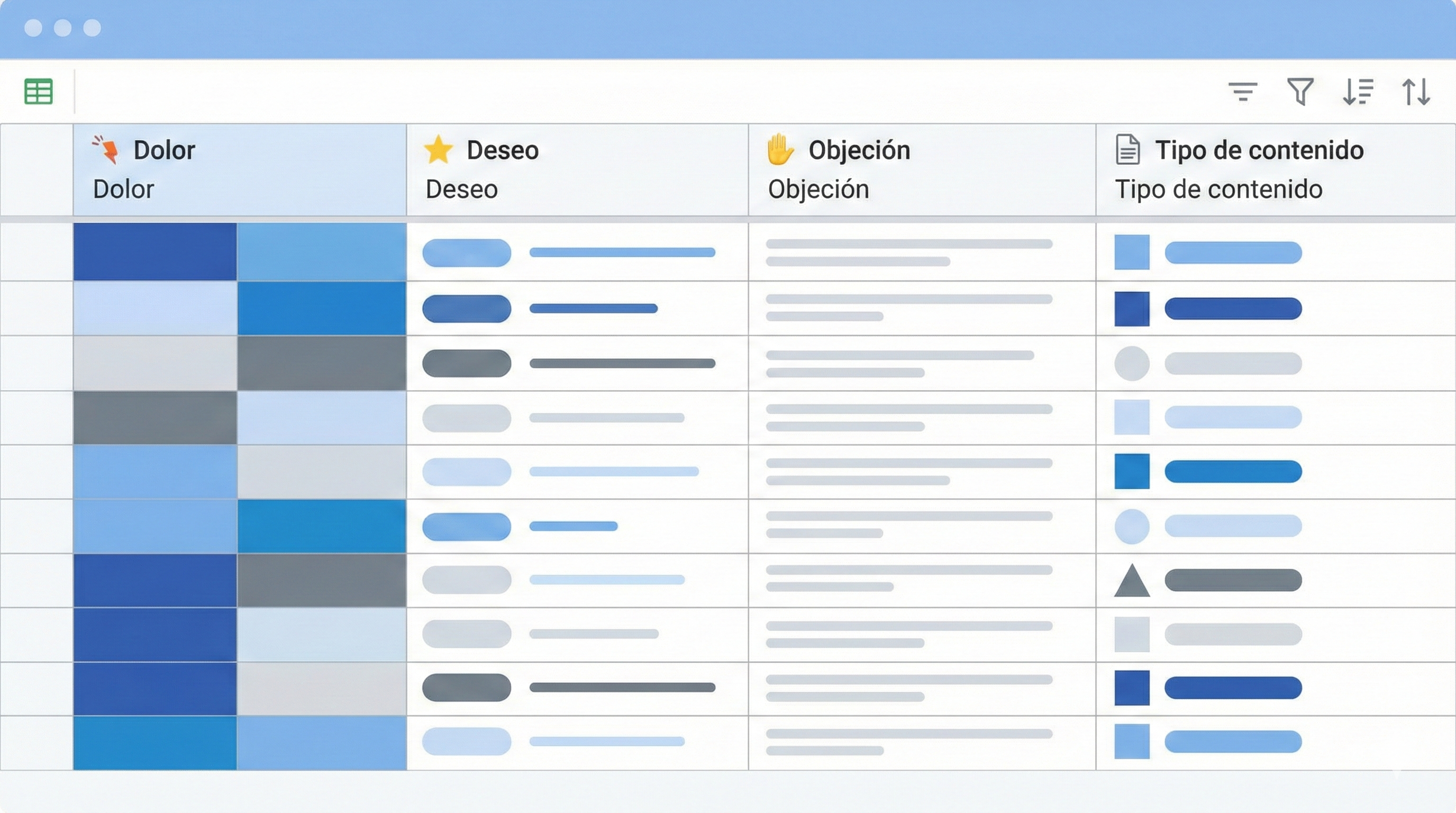Click the gray circle icon in third content row
This screenshot has height=813, width=1456.
[1132, 363]
